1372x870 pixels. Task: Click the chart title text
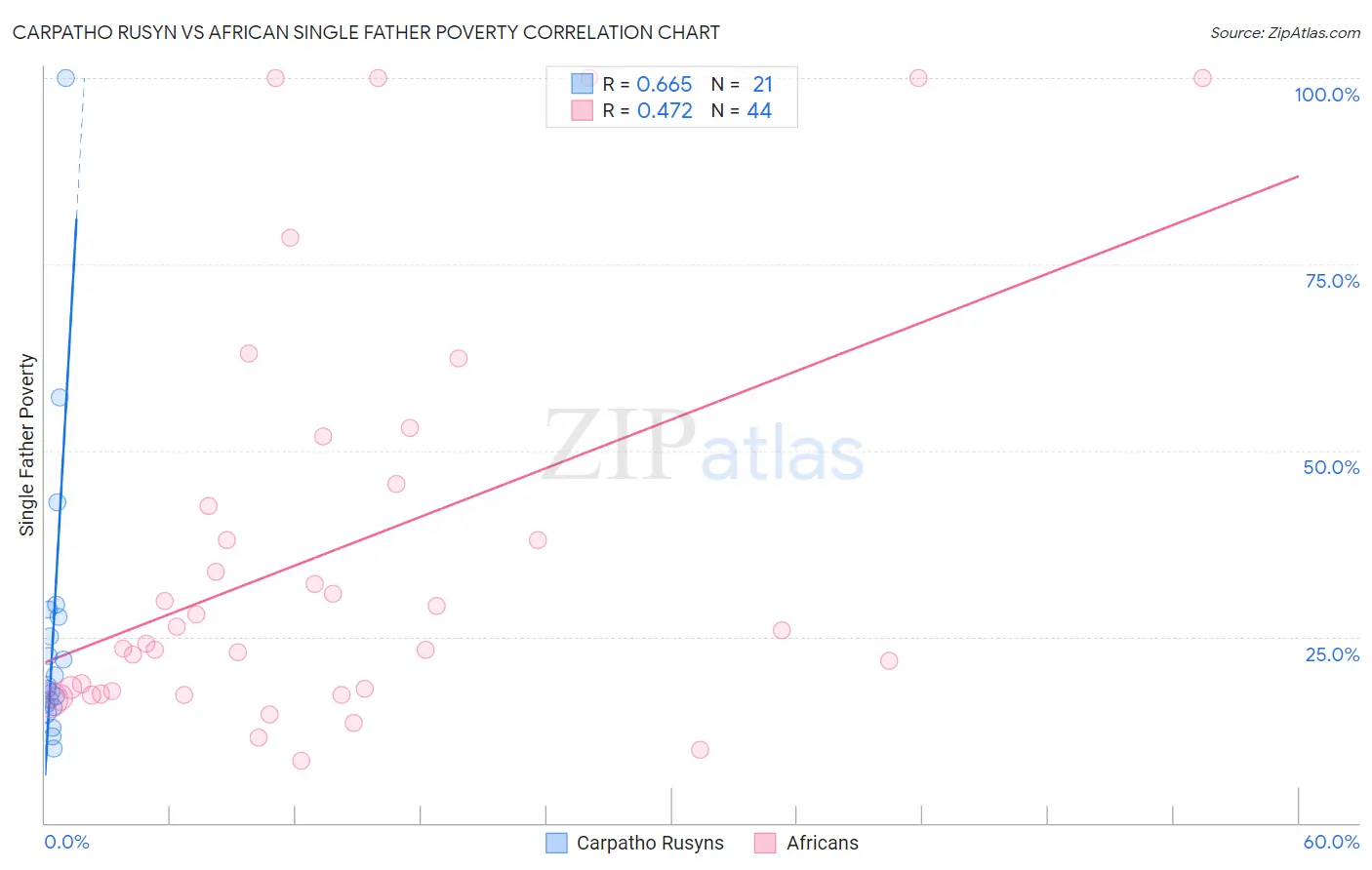(x=366, y=32)
